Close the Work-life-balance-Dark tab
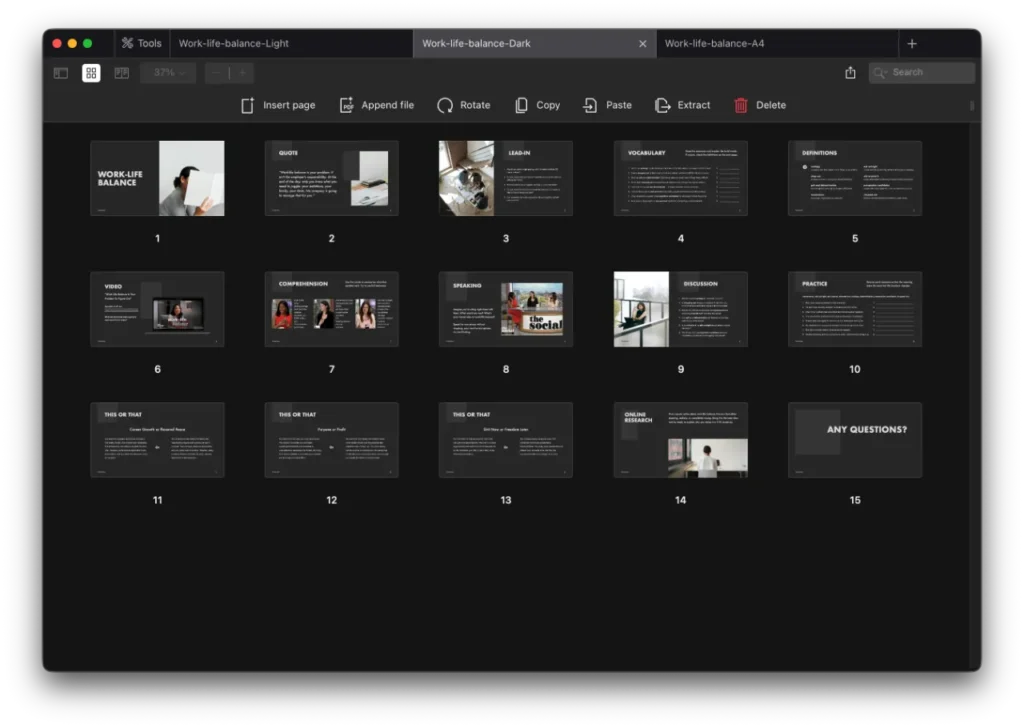 tap(643, 43)
